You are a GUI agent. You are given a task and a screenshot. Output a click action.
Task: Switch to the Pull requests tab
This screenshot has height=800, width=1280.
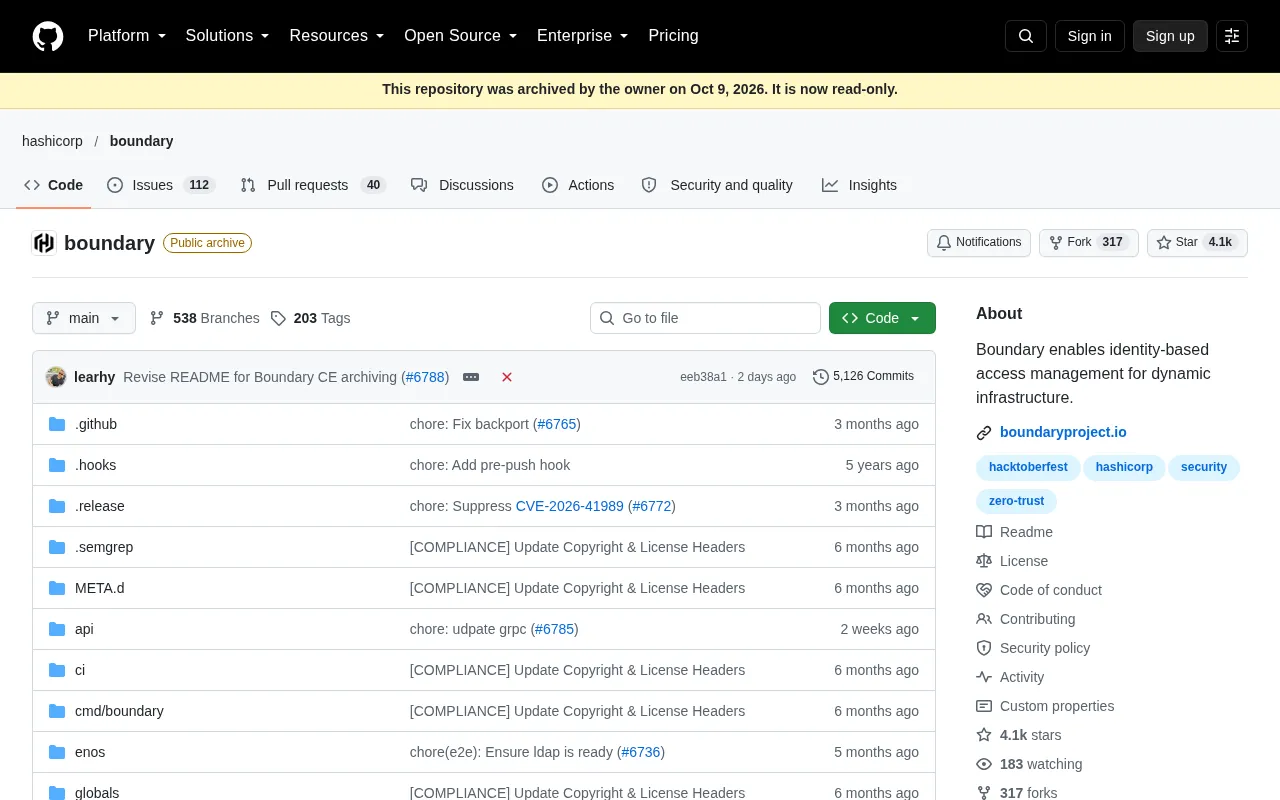click(x=313, y=185)
